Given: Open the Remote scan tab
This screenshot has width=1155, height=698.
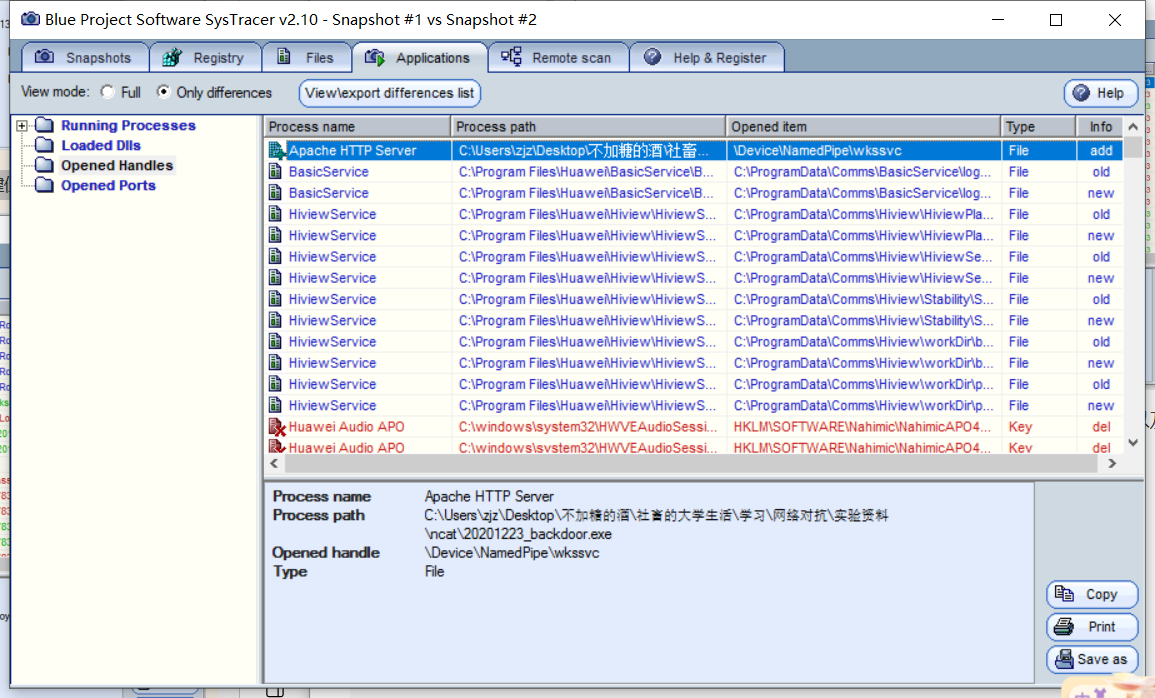Looking at the screenshot, I should coord(558,57).
